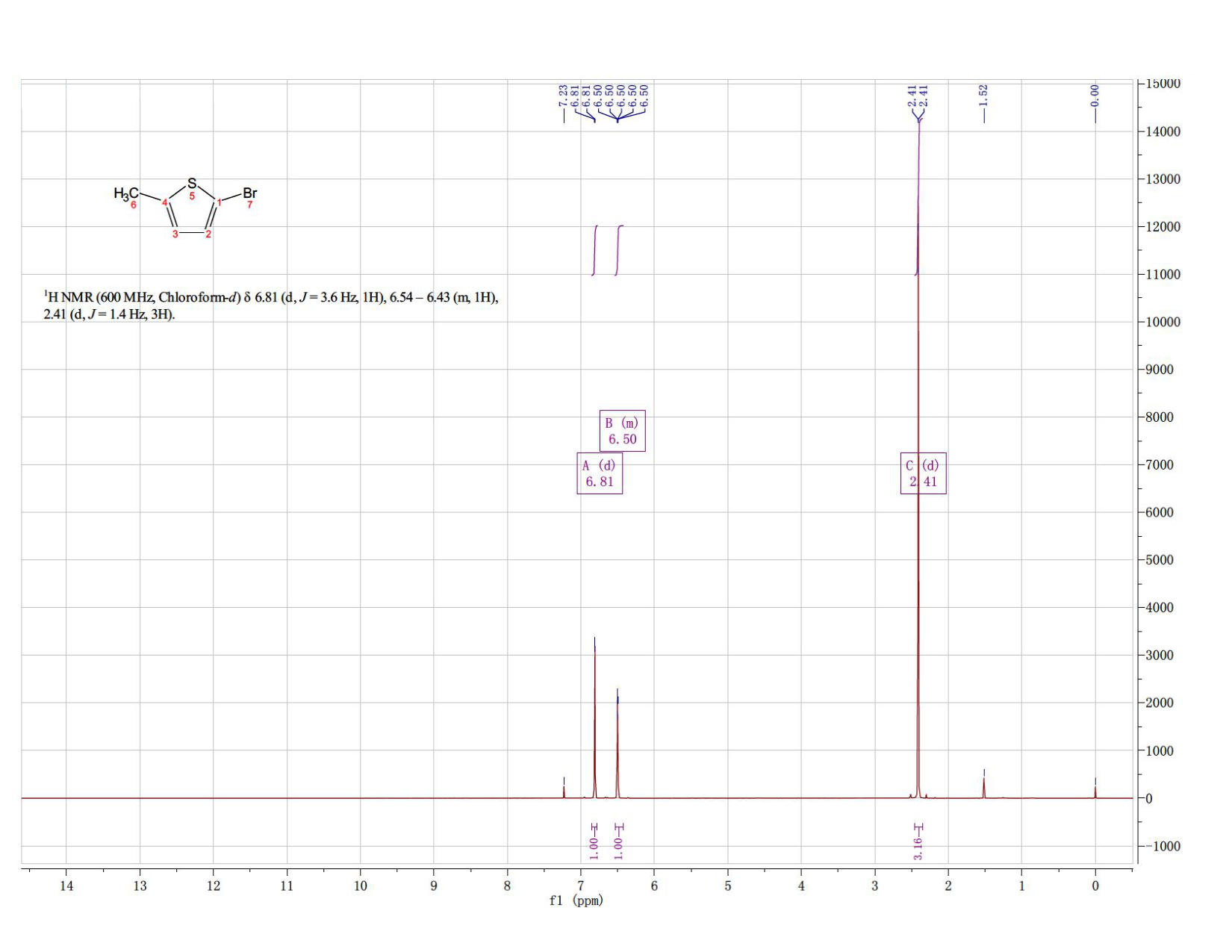Click the 1H NMR report text line
The width and height of the screenshot is (1232, 952).
pyautogui.click(x=271, y=297)
